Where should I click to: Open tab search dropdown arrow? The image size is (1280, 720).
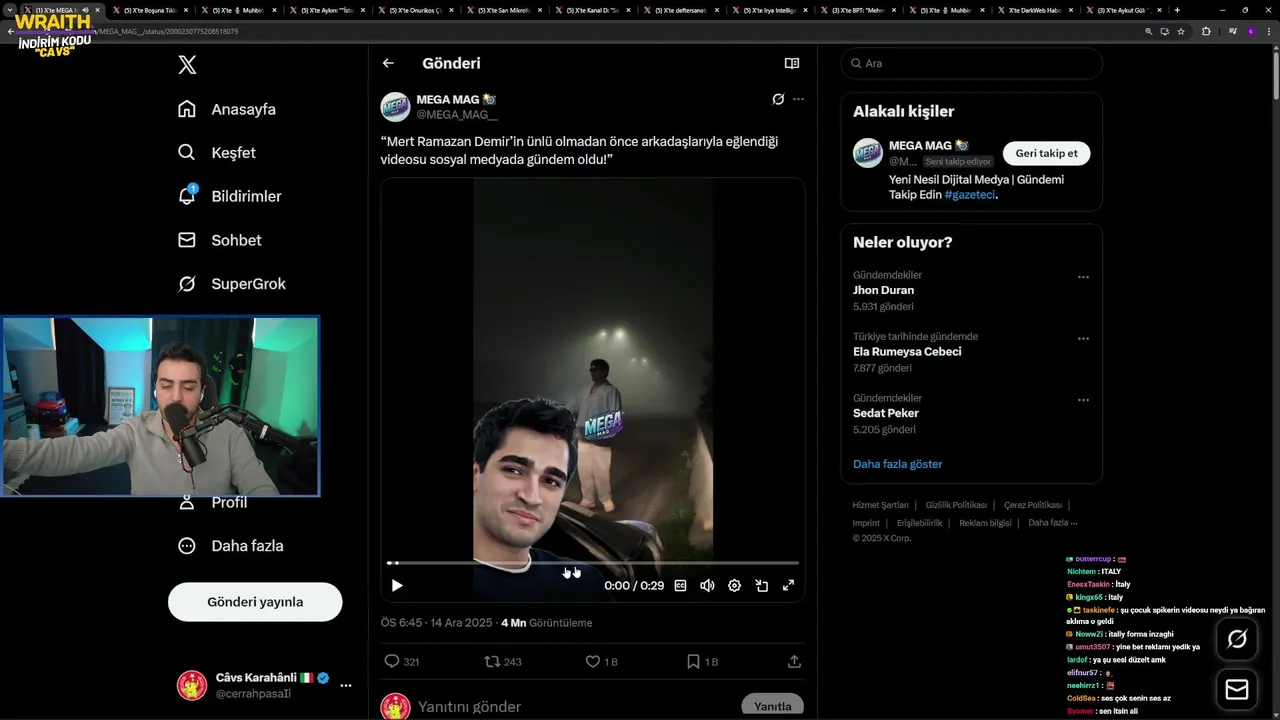pyautogui.click(x=10, y=10)
